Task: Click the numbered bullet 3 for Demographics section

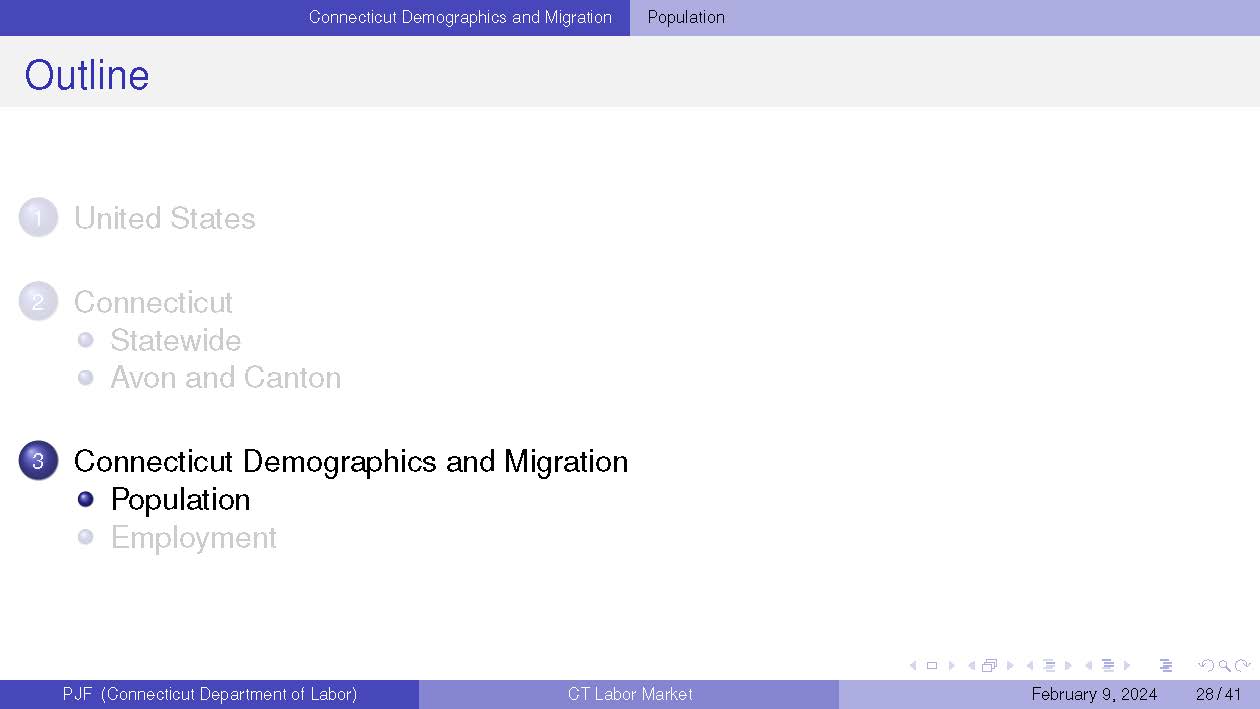Action: click(38, 461)
